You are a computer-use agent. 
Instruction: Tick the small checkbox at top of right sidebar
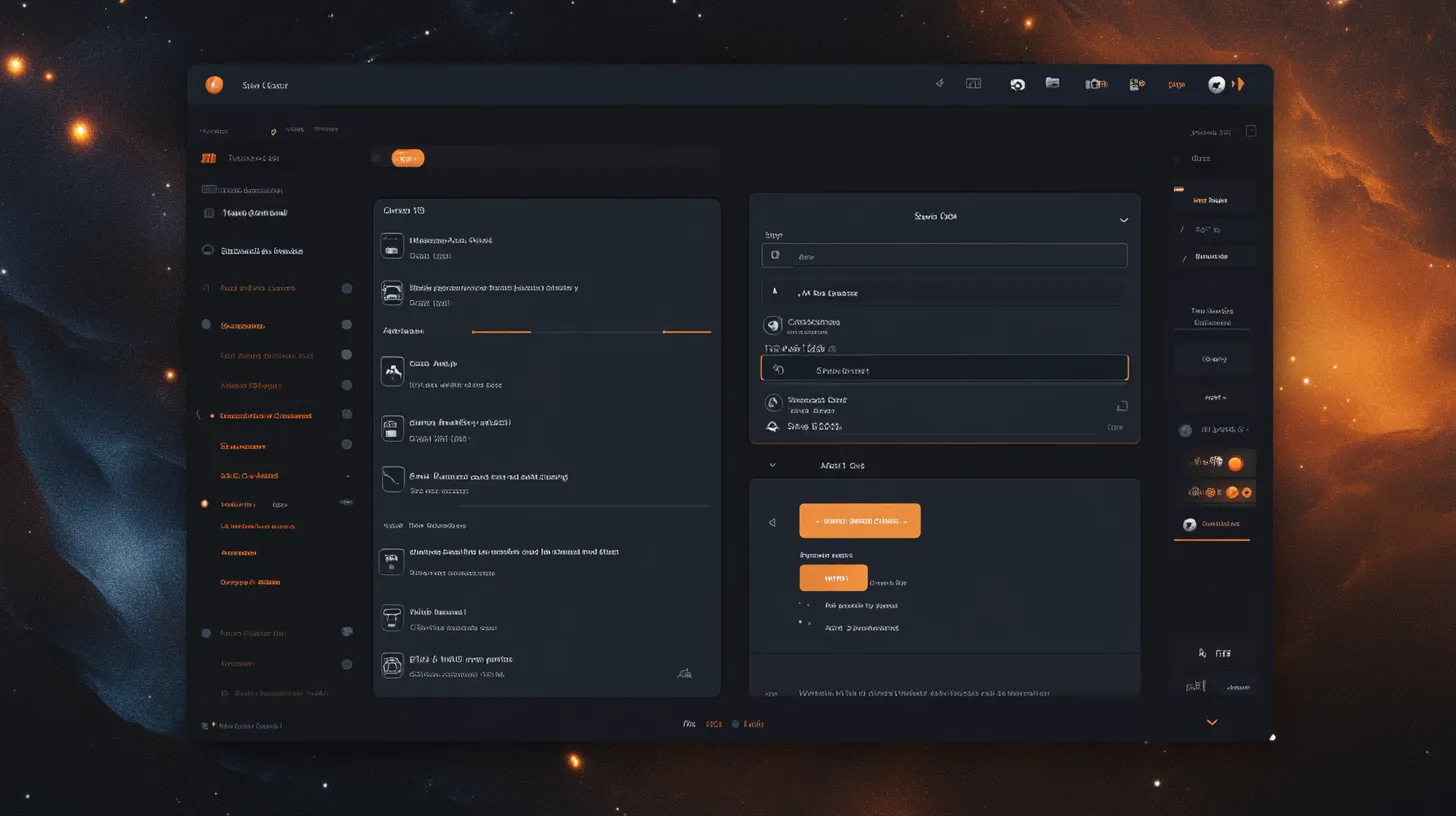(x=1251, y=131)
